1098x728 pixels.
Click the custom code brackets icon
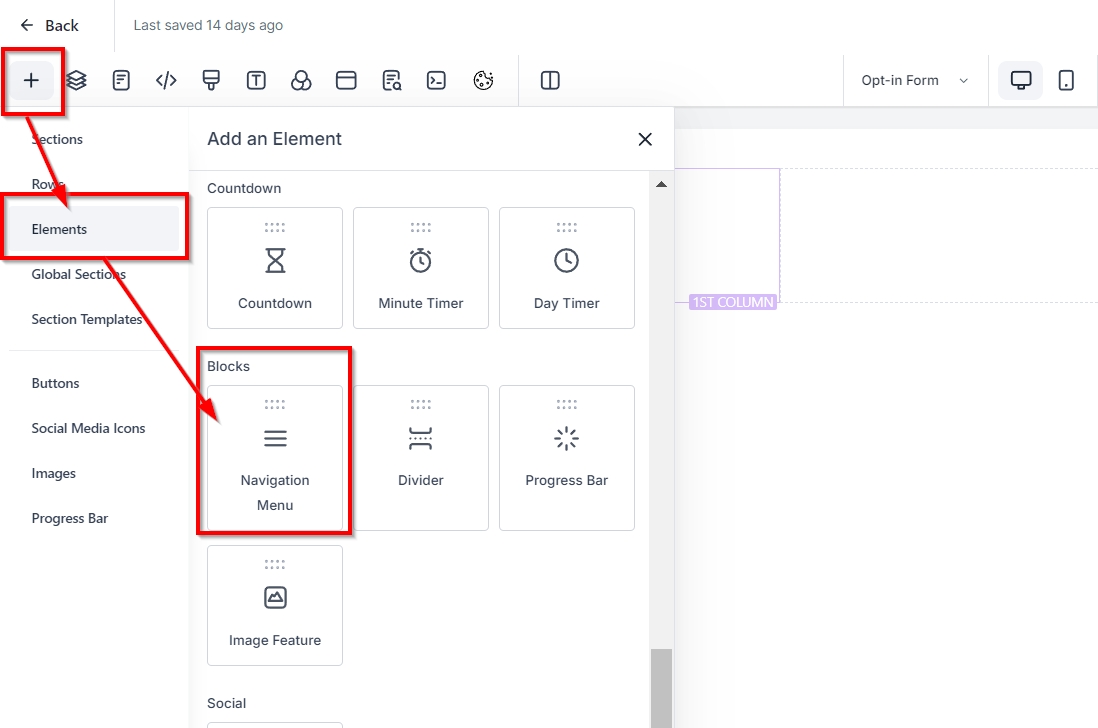pos(166,81)
